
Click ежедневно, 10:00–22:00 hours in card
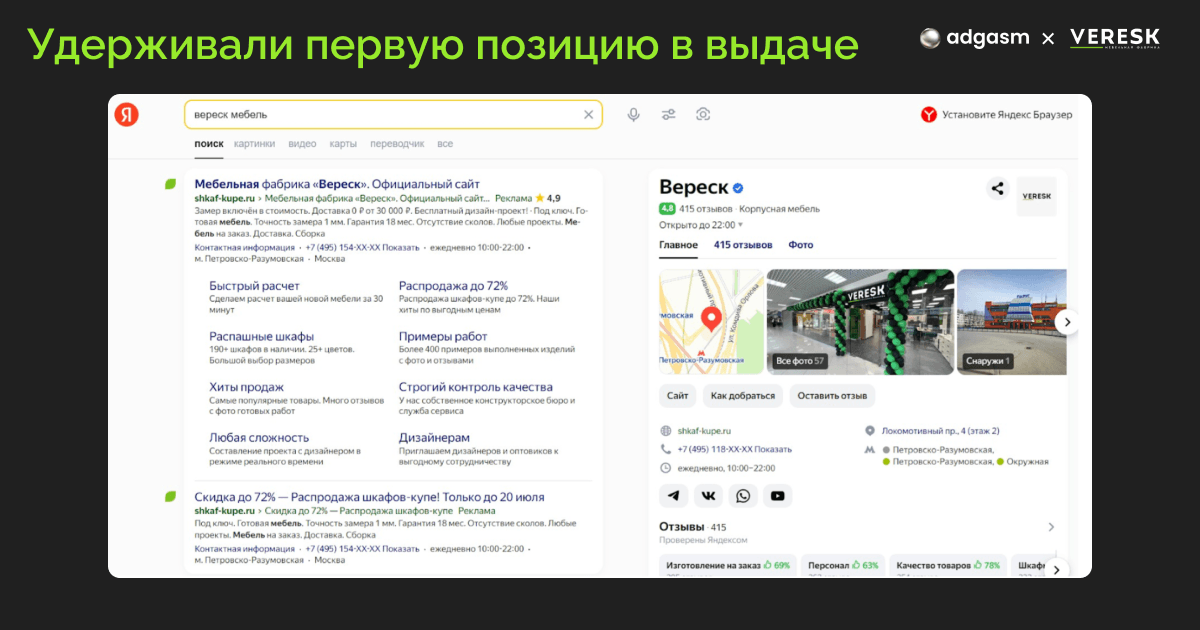tap(726, 467)
